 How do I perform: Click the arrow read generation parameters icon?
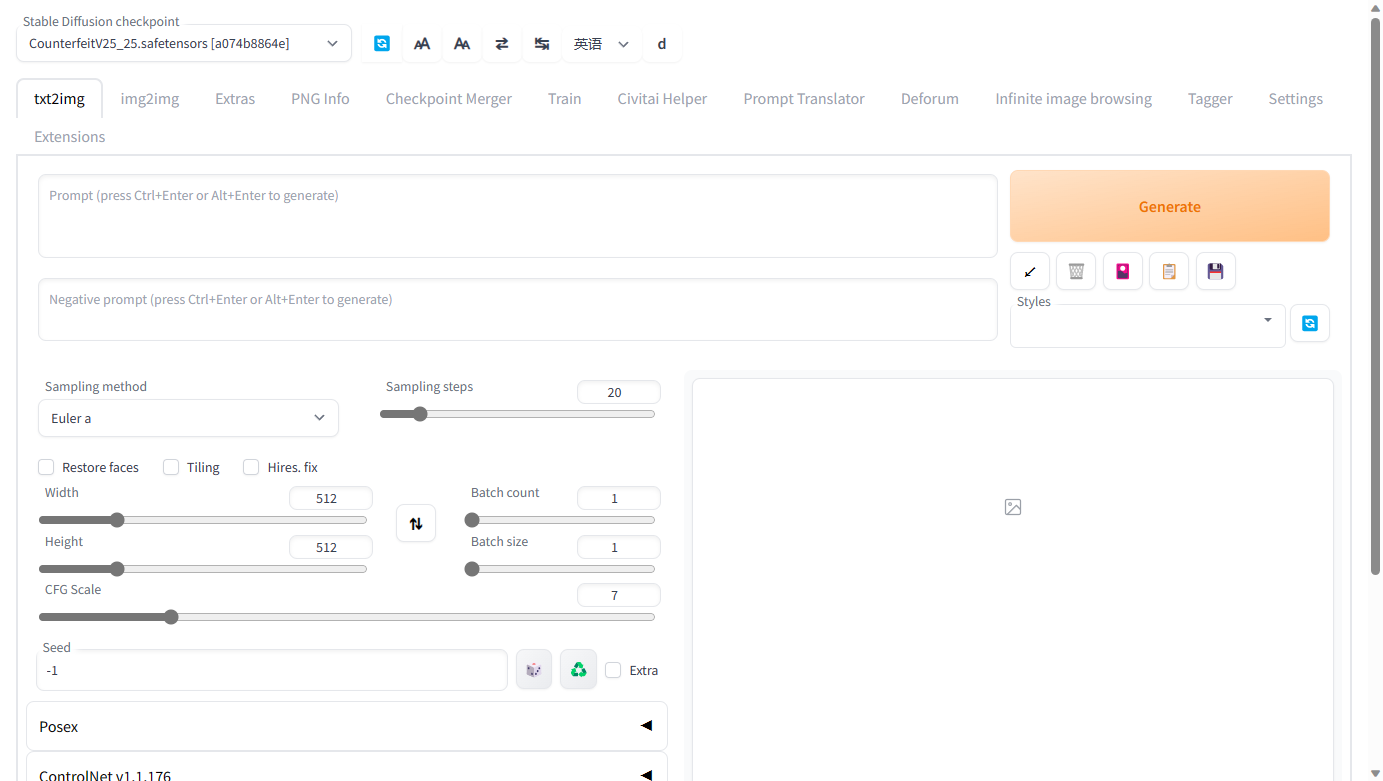pyautogui.click(x=1030, y=271)
